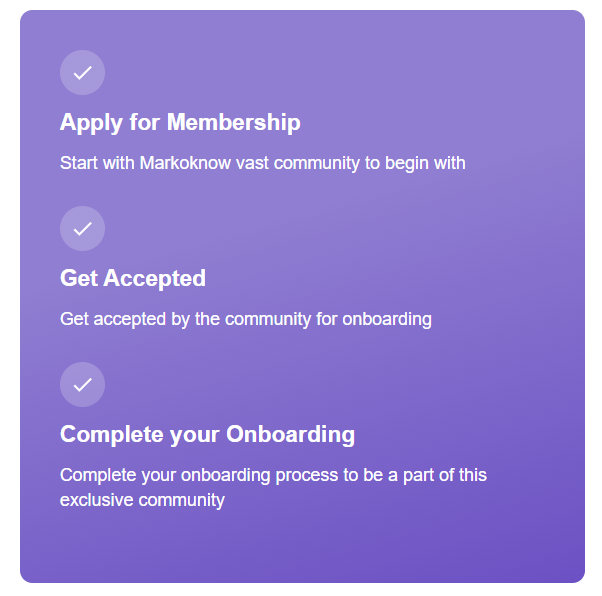Click the checkmark above Complete your Onboarding
602x596 pixels.
(82, 384)
